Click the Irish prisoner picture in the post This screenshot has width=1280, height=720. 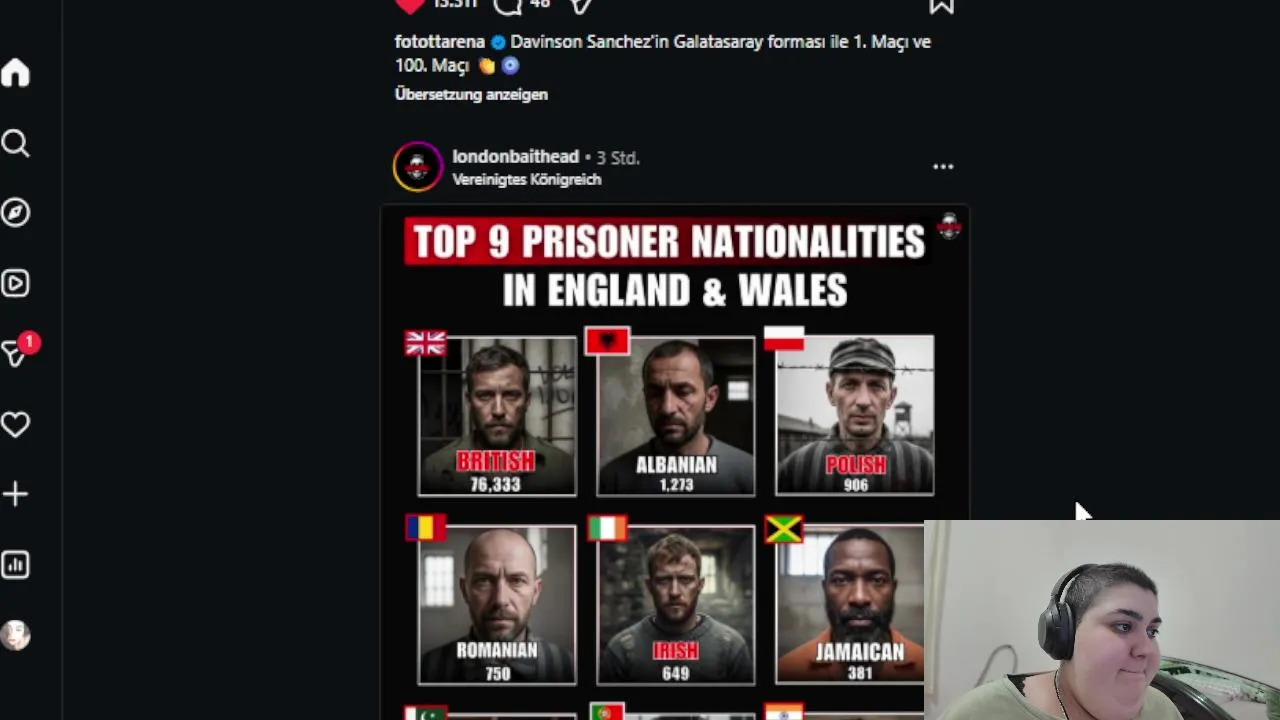point(675,604)
